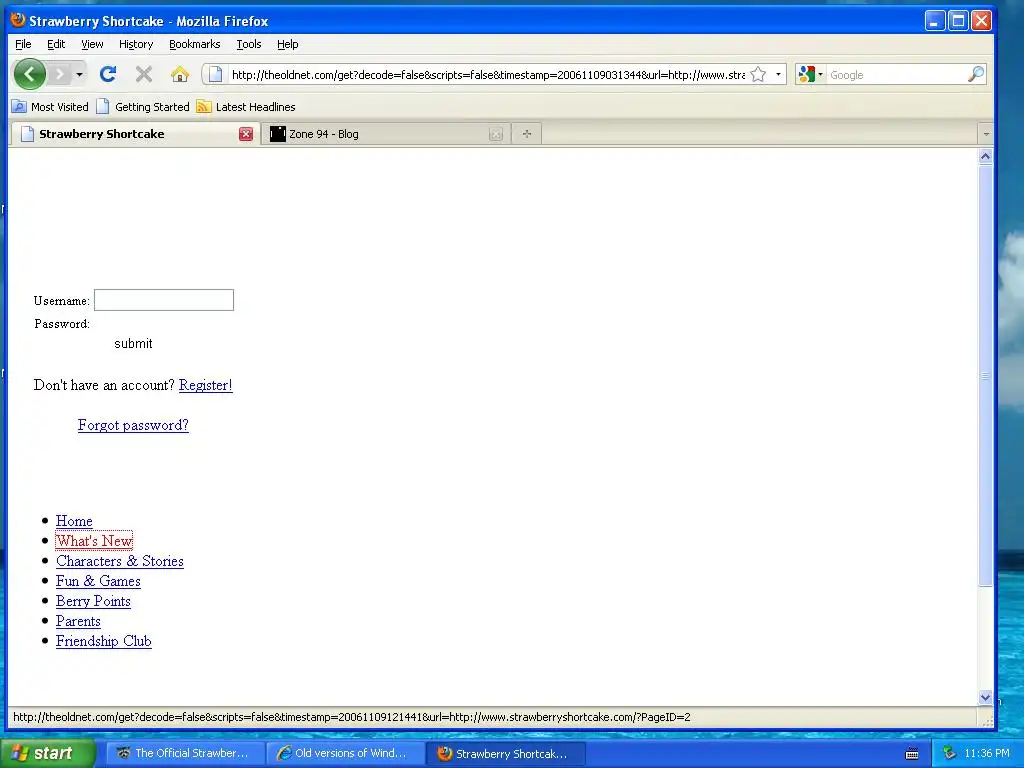Screen dimensions: 1024x768
Task: Click the Getting Started bookmark
Action: pyautogui.click(x=143, y=107)
